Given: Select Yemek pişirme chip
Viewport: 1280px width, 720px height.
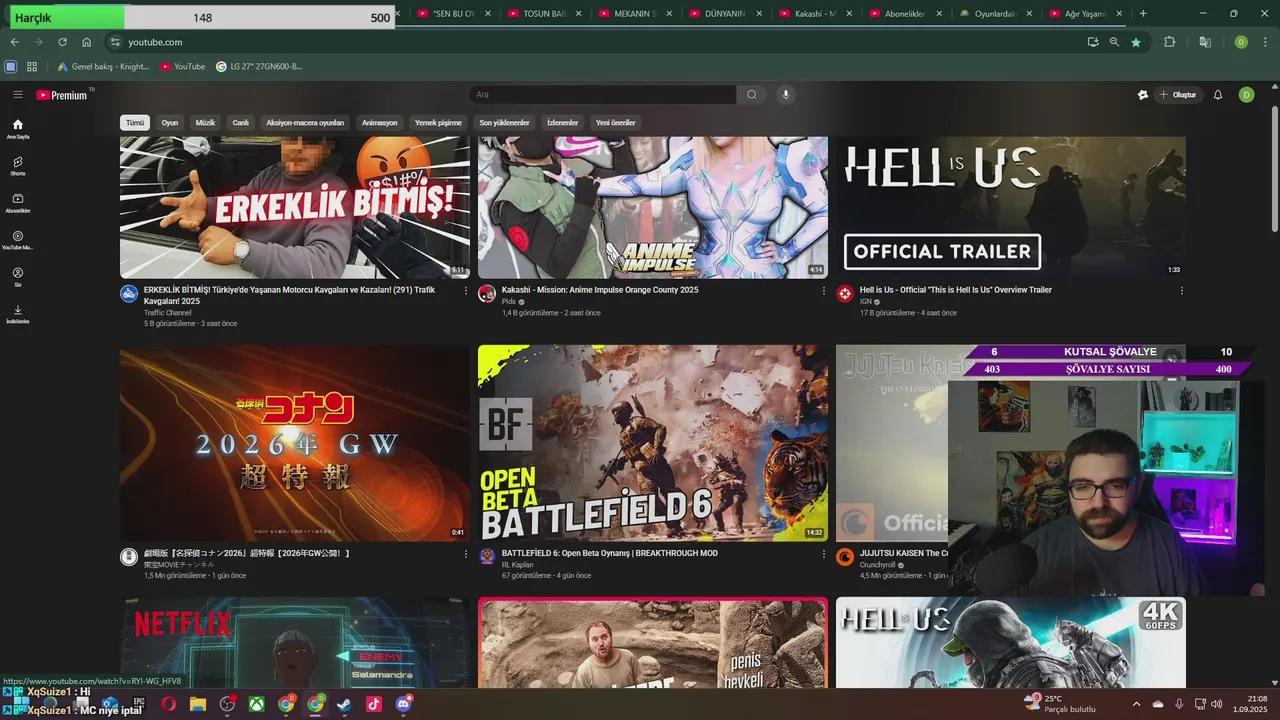Looking at the screenshot, I should tap(438, 123).
